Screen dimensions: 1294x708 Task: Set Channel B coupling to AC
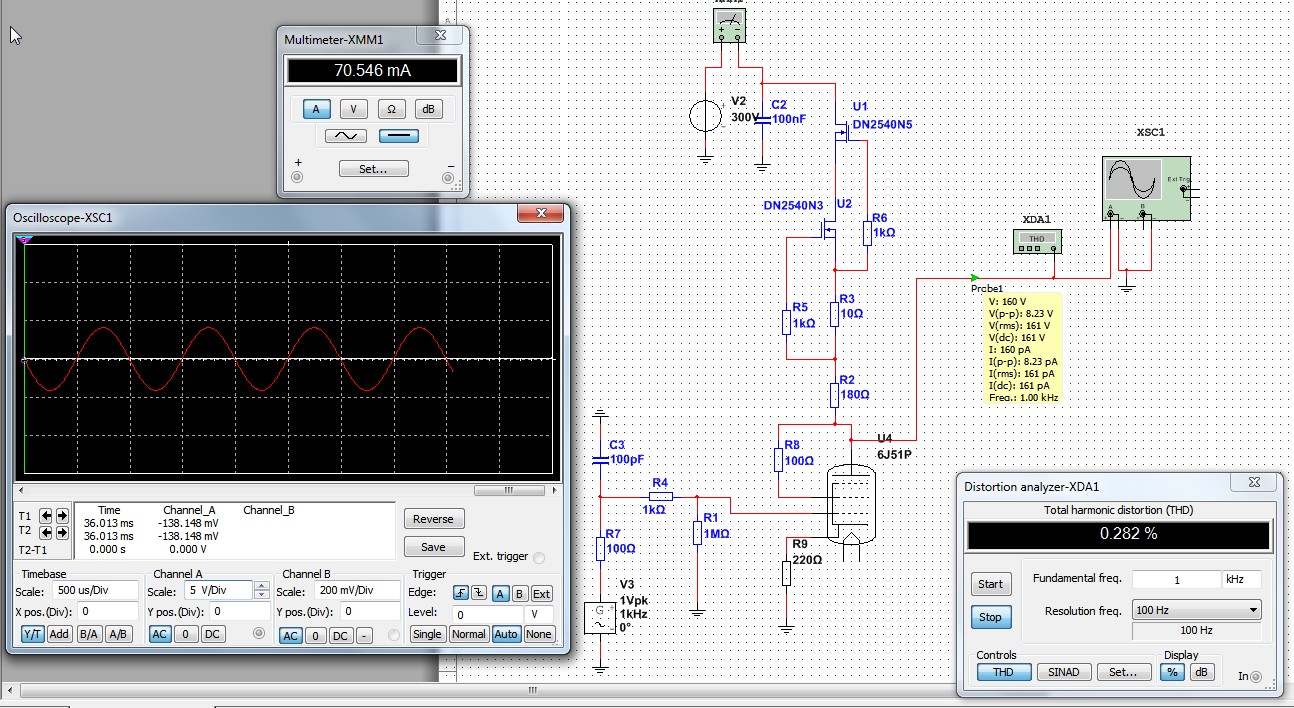pyautogui.click(x=290, y=635)
